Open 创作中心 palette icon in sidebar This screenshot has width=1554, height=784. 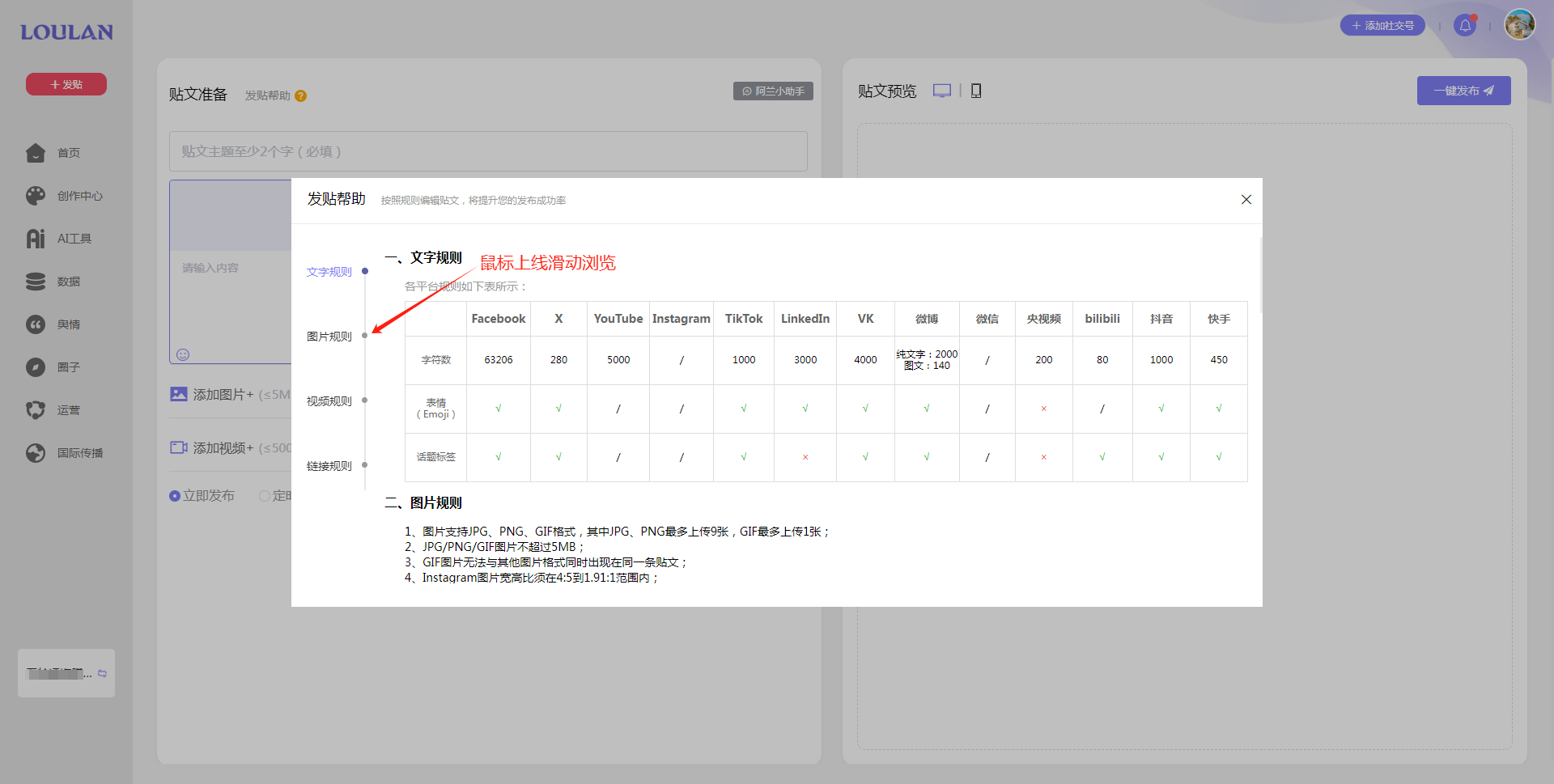tap(36, 196)
